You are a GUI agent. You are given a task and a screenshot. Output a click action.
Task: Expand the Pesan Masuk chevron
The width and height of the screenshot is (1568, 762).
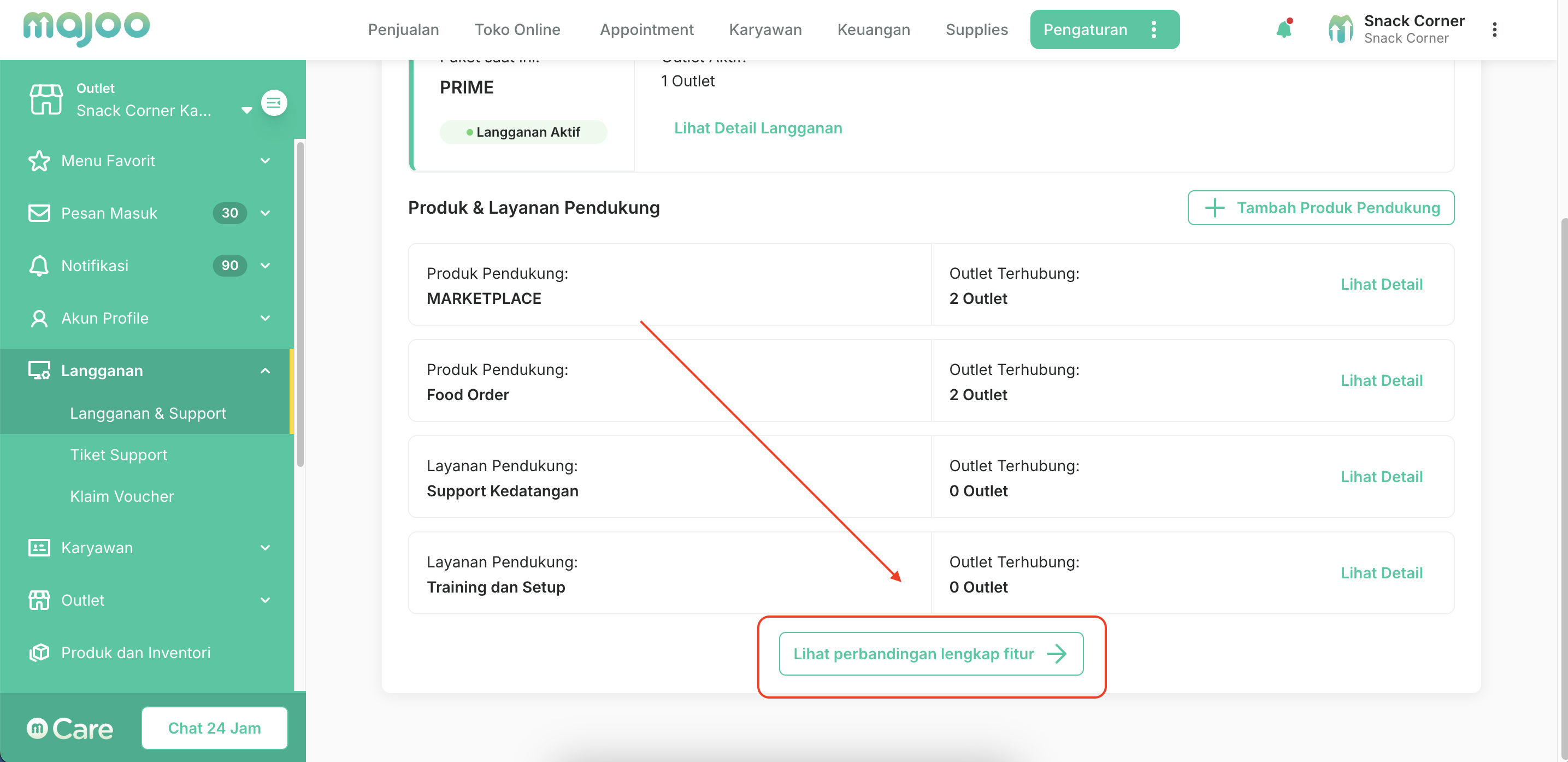[266, 213]
